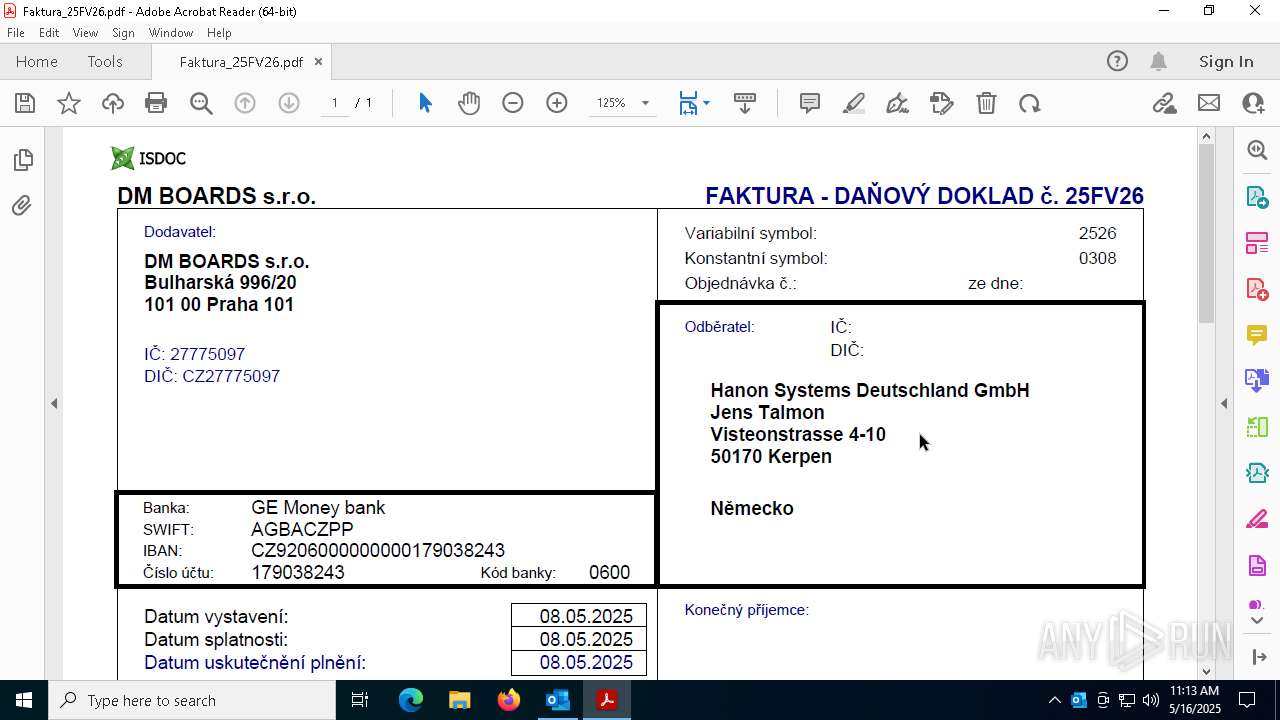1280x720 pixels.
Task: Click the search tool in right pane
Action: 1257,150
